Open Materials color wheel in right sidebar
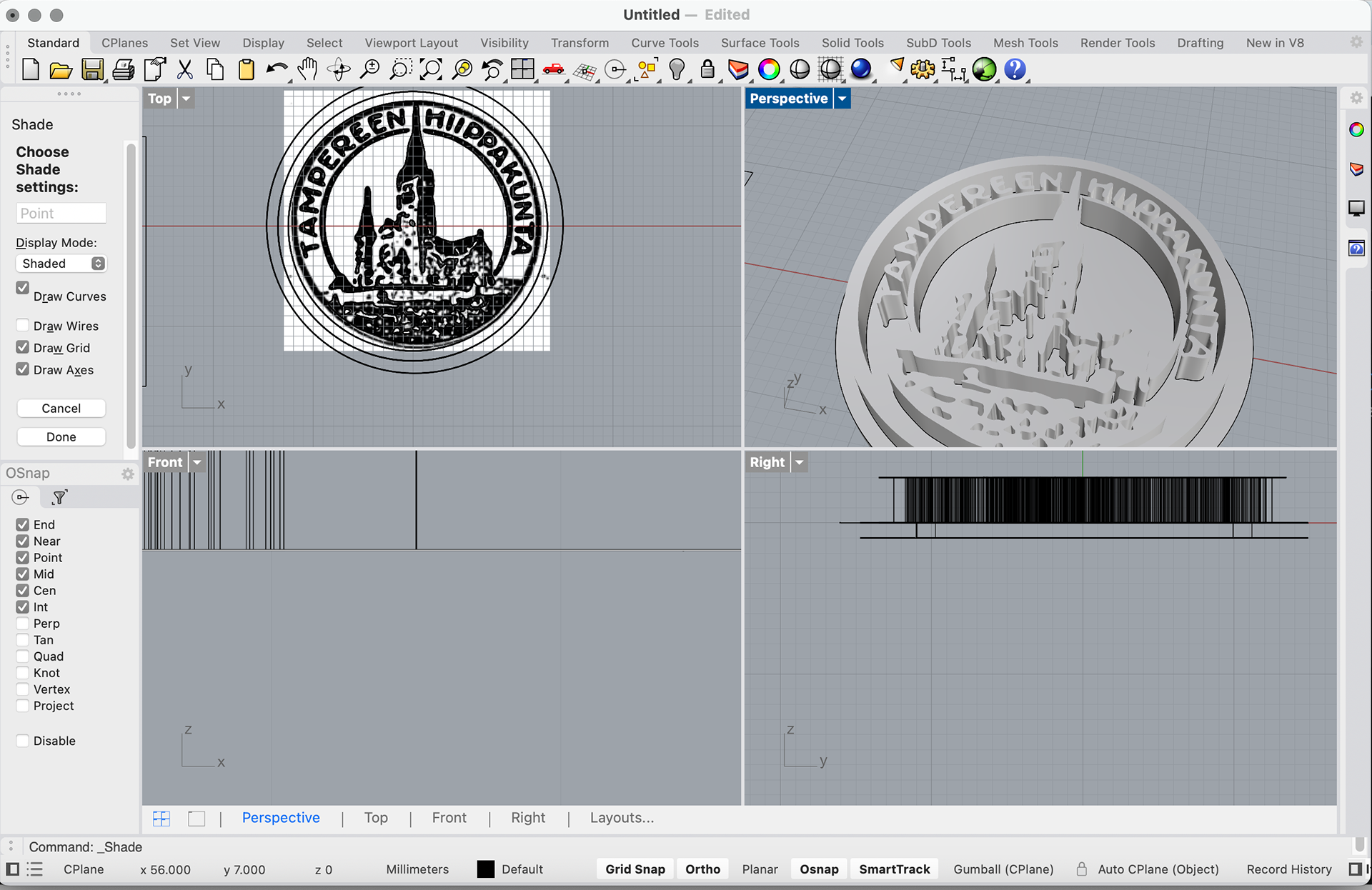The width and height of the screenshot is (1372, 890). [1356, 129]
